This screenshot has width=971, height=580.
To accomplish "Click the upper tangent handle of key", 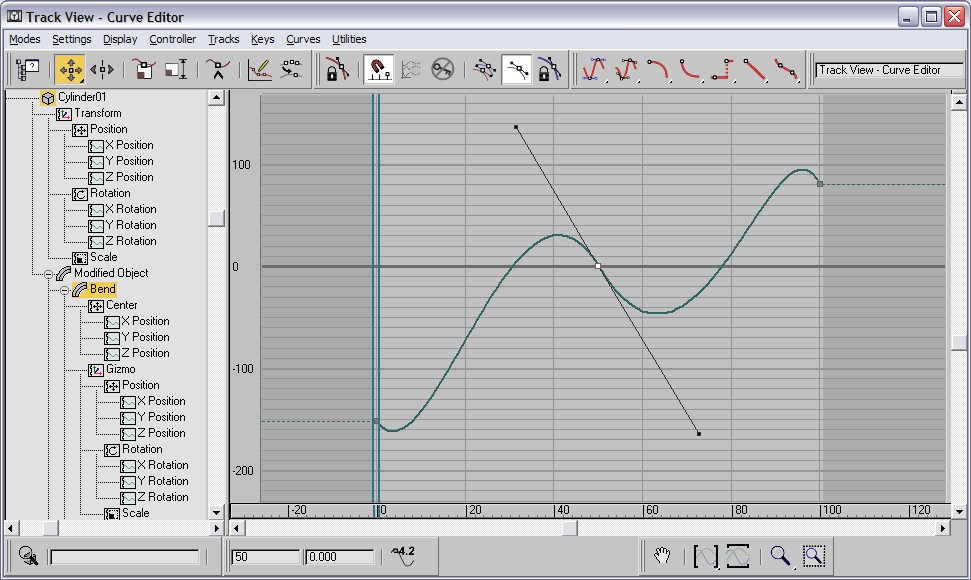I will tap(516, 128).
